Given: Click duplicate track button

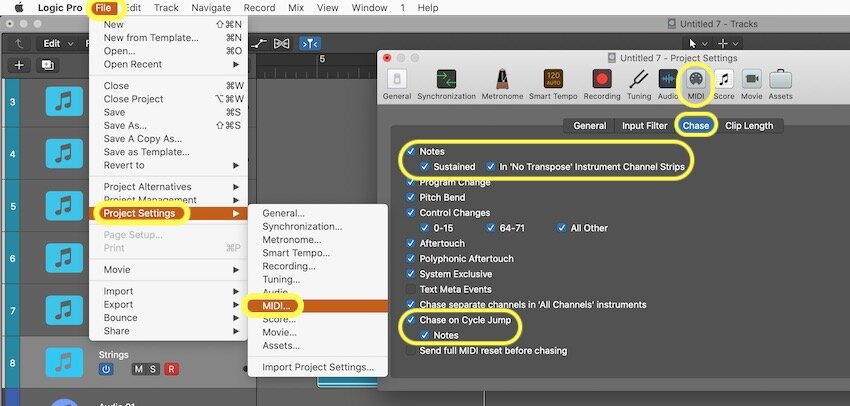Looking at the screenshot, I should click(x=48, y=65).
